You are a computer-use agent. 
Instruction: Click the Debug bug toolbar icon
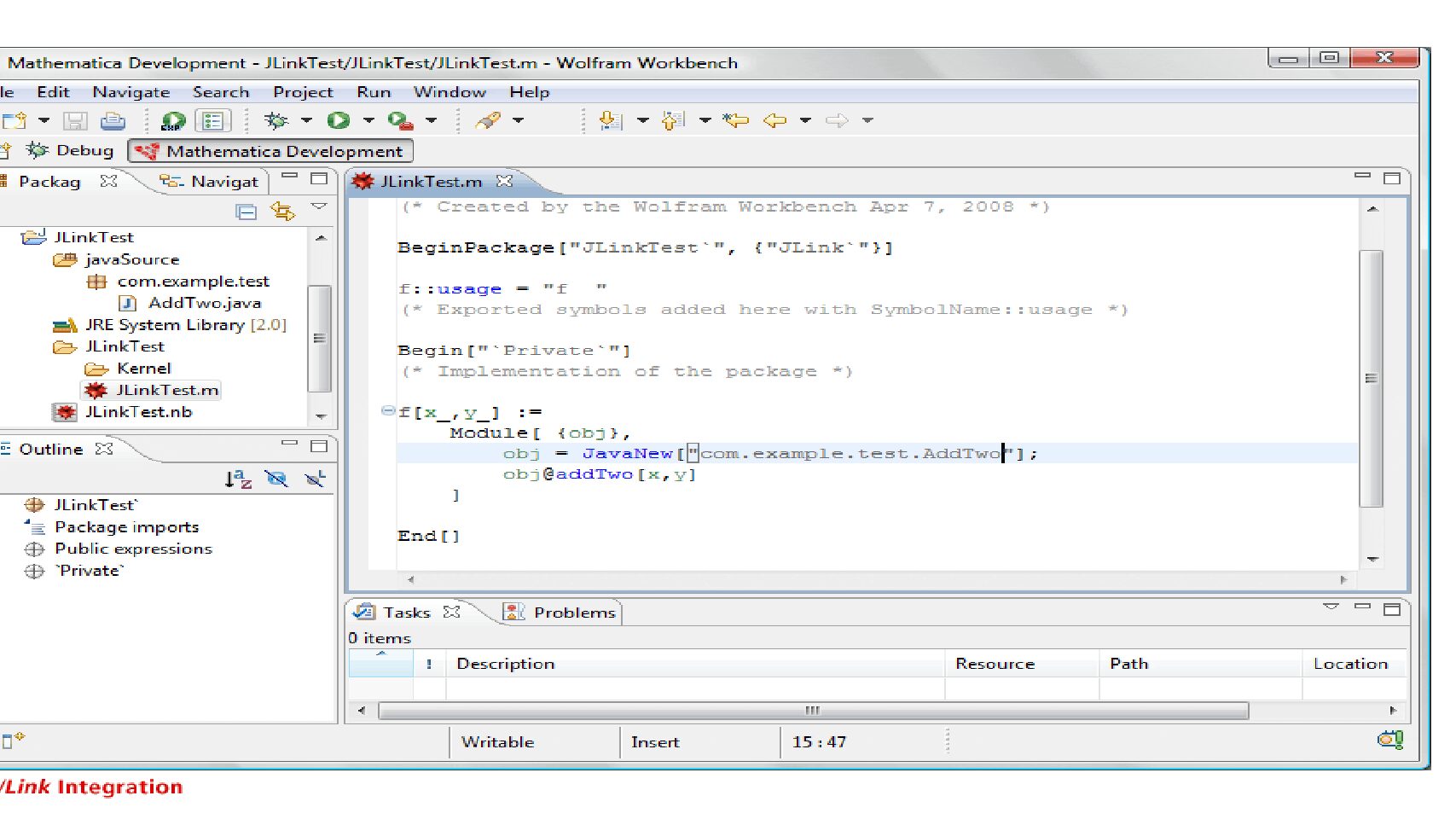tap(276, 121)
